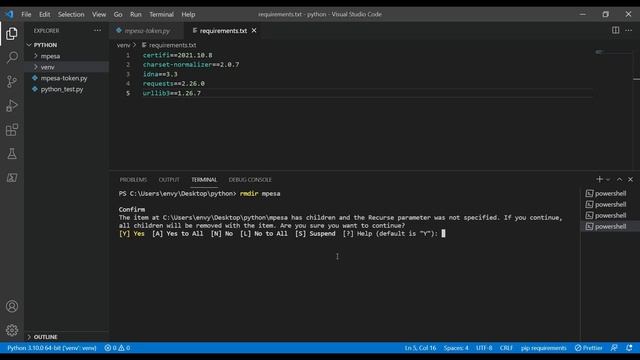The width and height of the screenshot is (640, 360).
Task: Open the Testing flask view
Action: pyautogui.click(x=12, y=154)
